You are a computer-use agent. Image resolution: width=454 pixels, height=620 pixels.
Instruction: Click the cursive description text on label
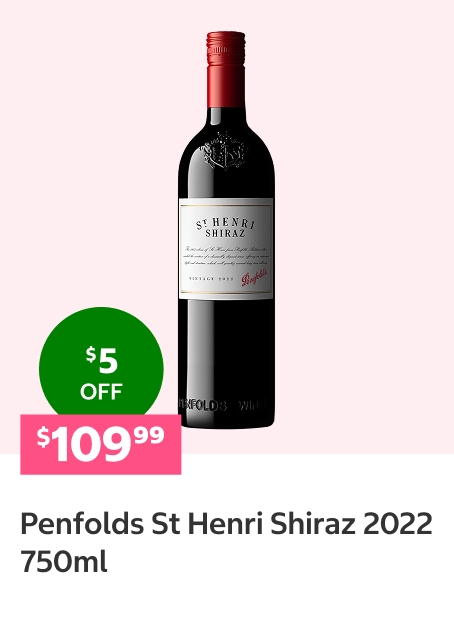226,256
